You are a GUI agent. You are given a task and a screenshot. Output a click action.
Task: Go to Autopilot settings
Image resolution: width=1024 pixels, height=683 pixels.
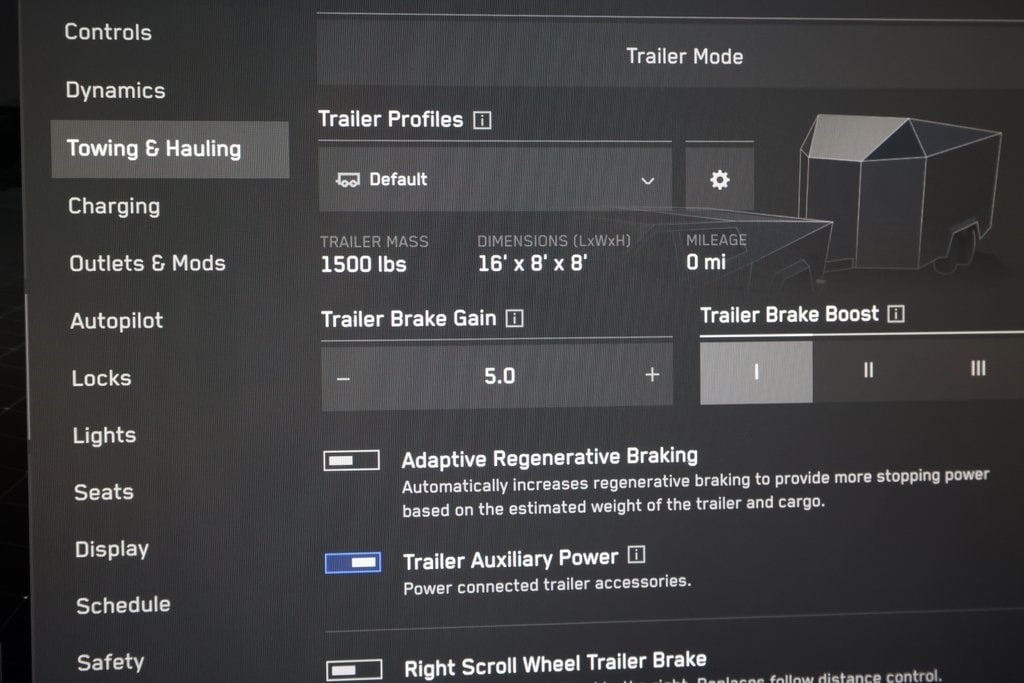(116, 321)
